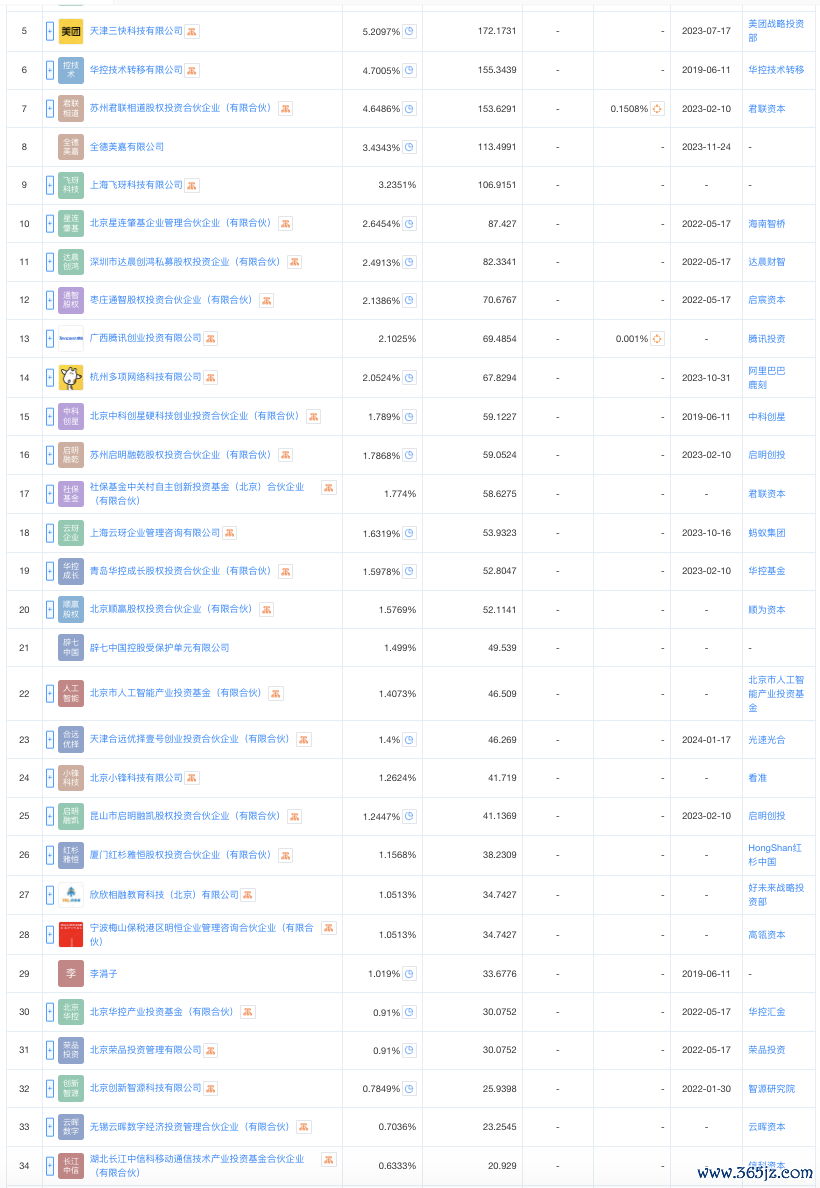Open clock icon next to 1.6319%
This screenshot has width=820, height=1188.
click(409, 533)
